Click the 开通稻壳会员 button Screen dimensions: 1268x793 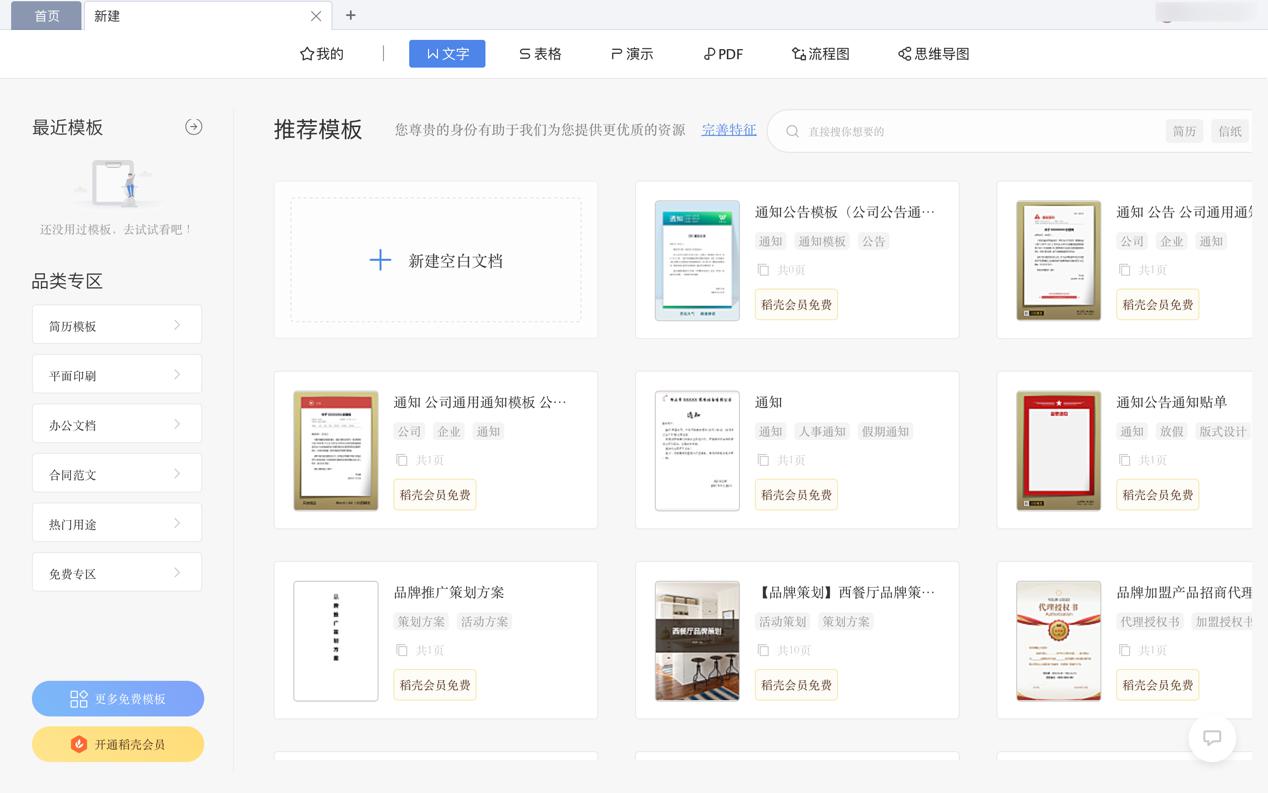pyautogui.click(x=118, y=744)
